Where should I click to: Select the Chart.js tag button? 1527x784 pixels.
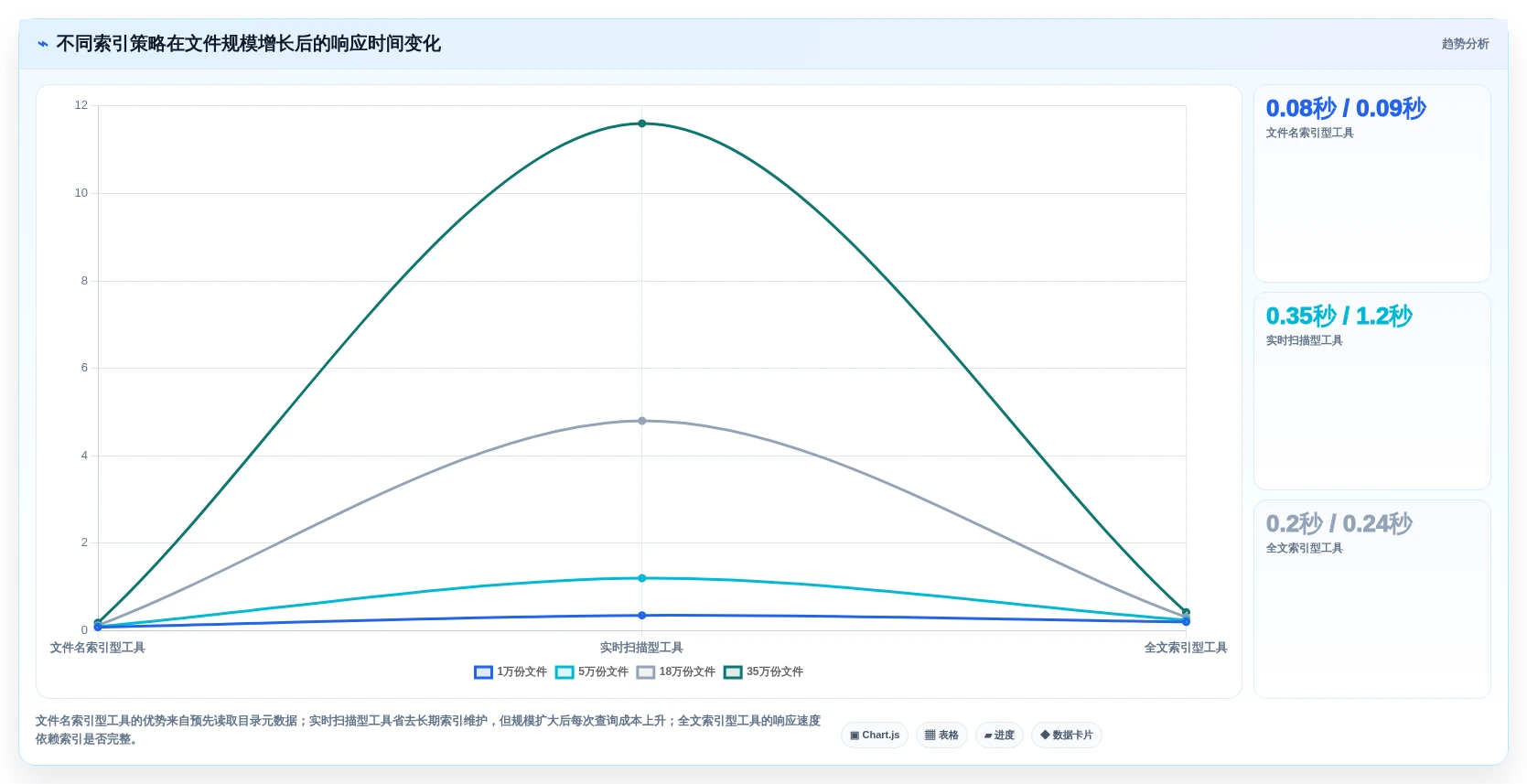[875, 736]
